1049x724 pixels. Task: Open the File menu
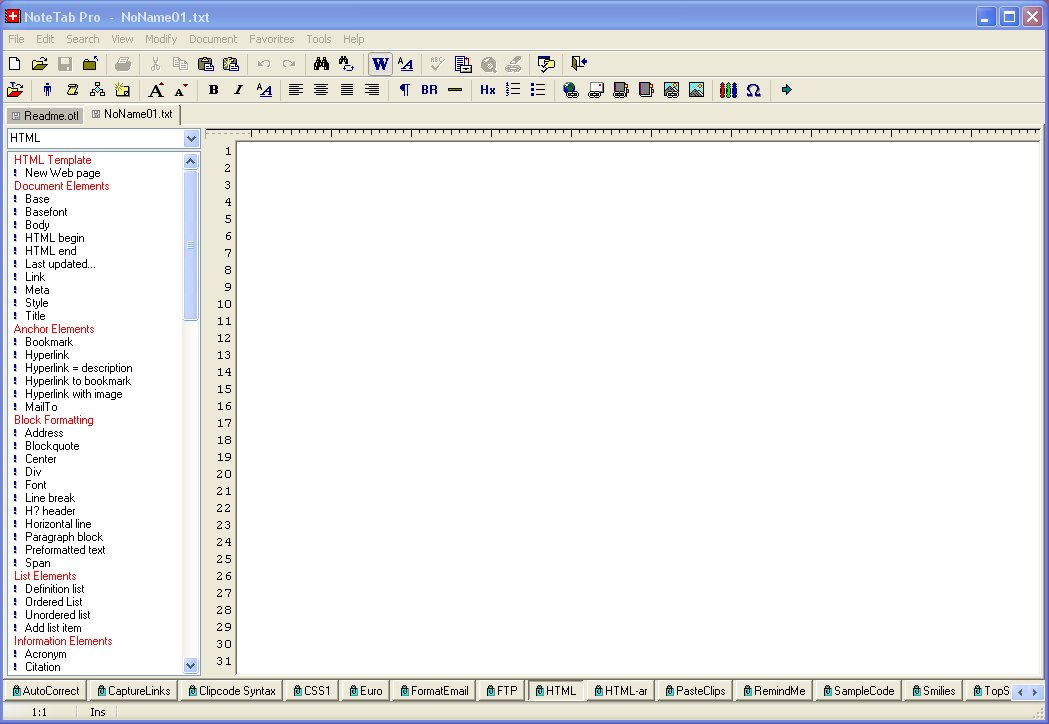click(16, 39)
